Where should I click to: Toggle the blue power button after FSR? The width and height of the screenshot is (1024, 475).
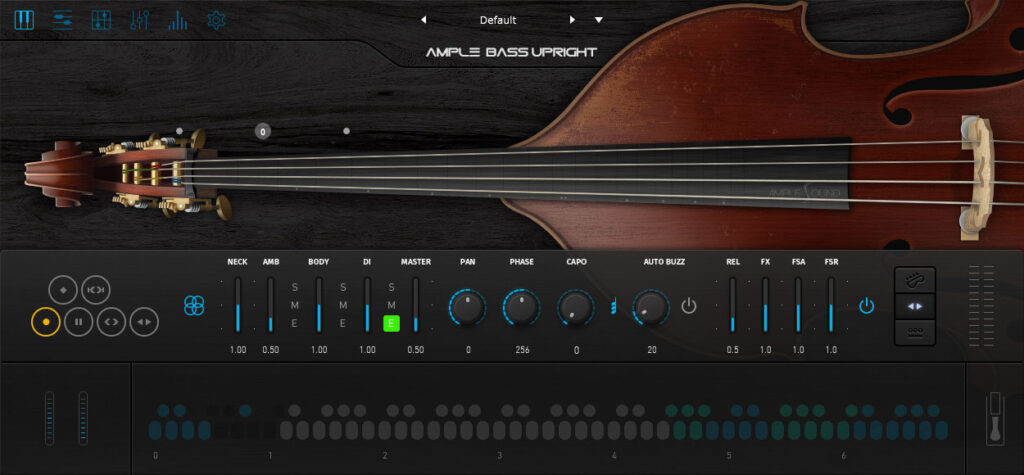click(x=867, y=305)
